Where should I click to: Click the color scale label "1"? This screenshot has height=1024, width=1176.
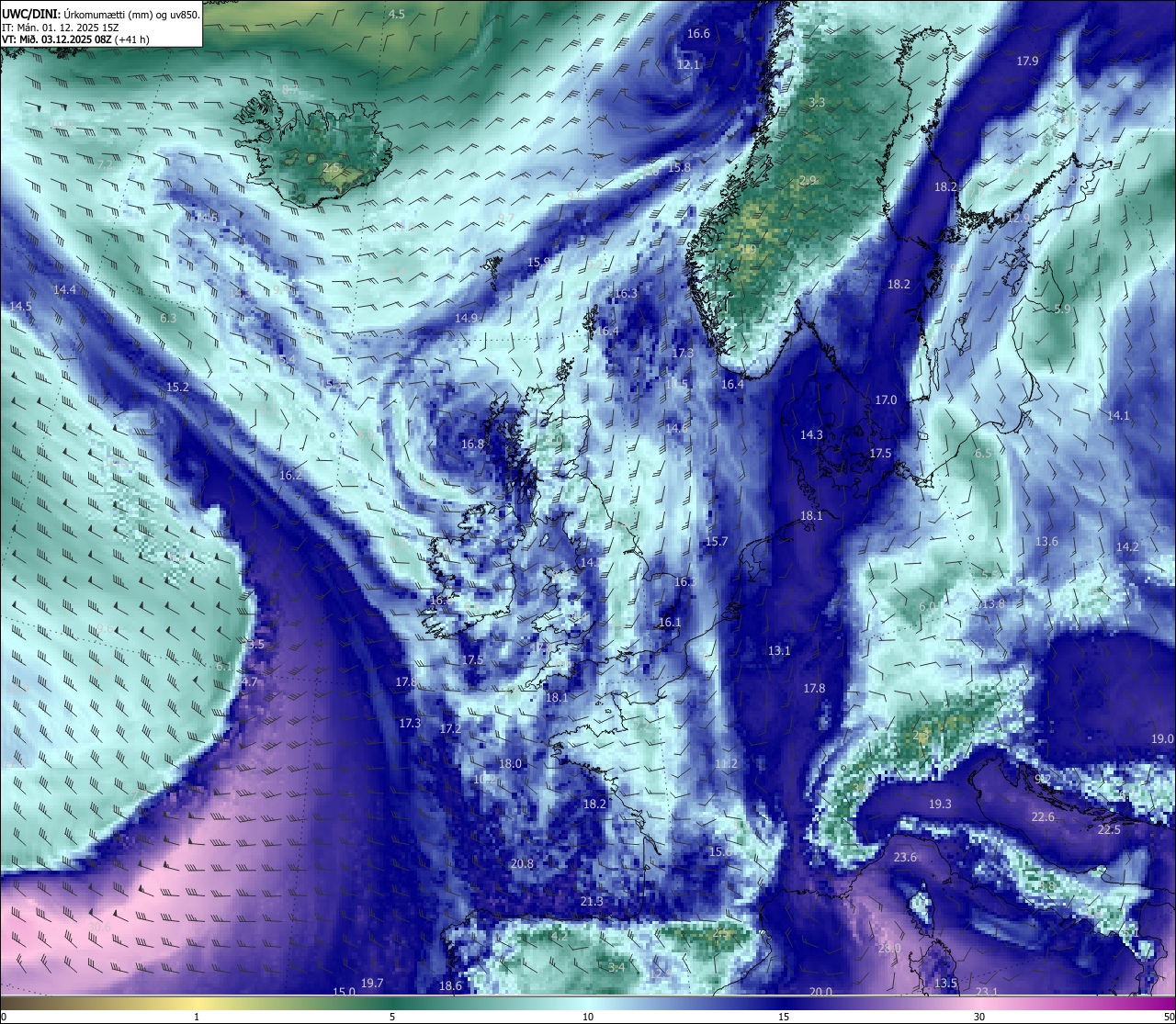[197, 1017]
